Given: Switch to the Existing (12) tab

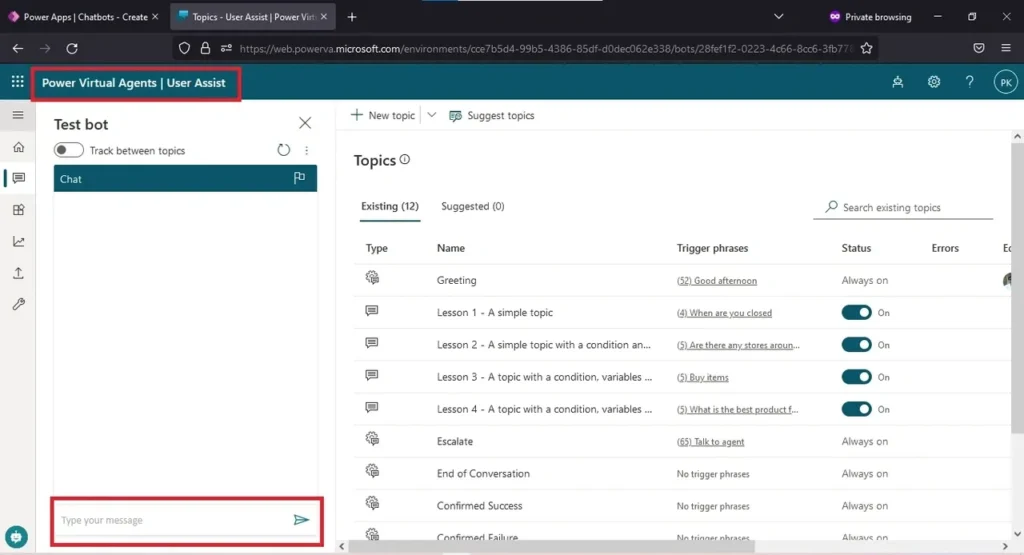Looking at the screenshot, I should [x=390, y=206].
